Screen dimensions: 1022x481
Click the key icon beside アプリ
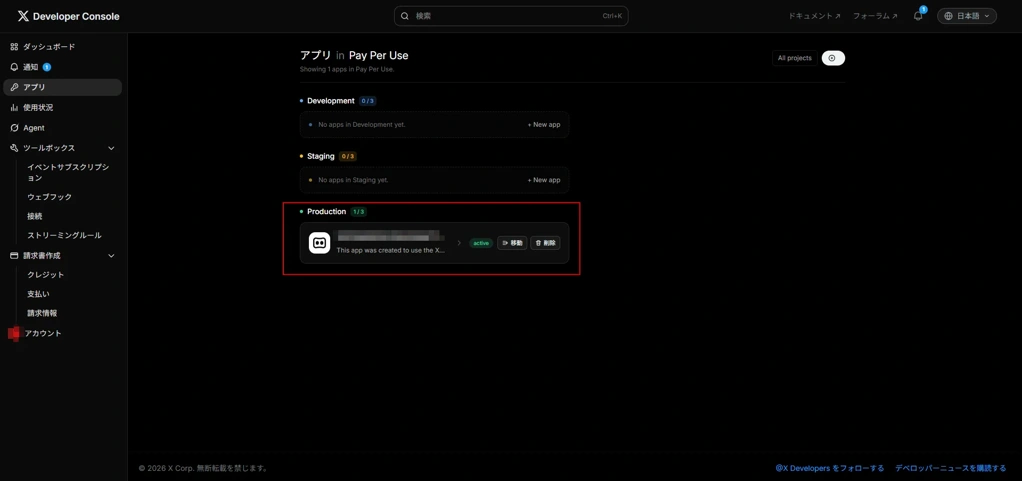pos(14,87)
